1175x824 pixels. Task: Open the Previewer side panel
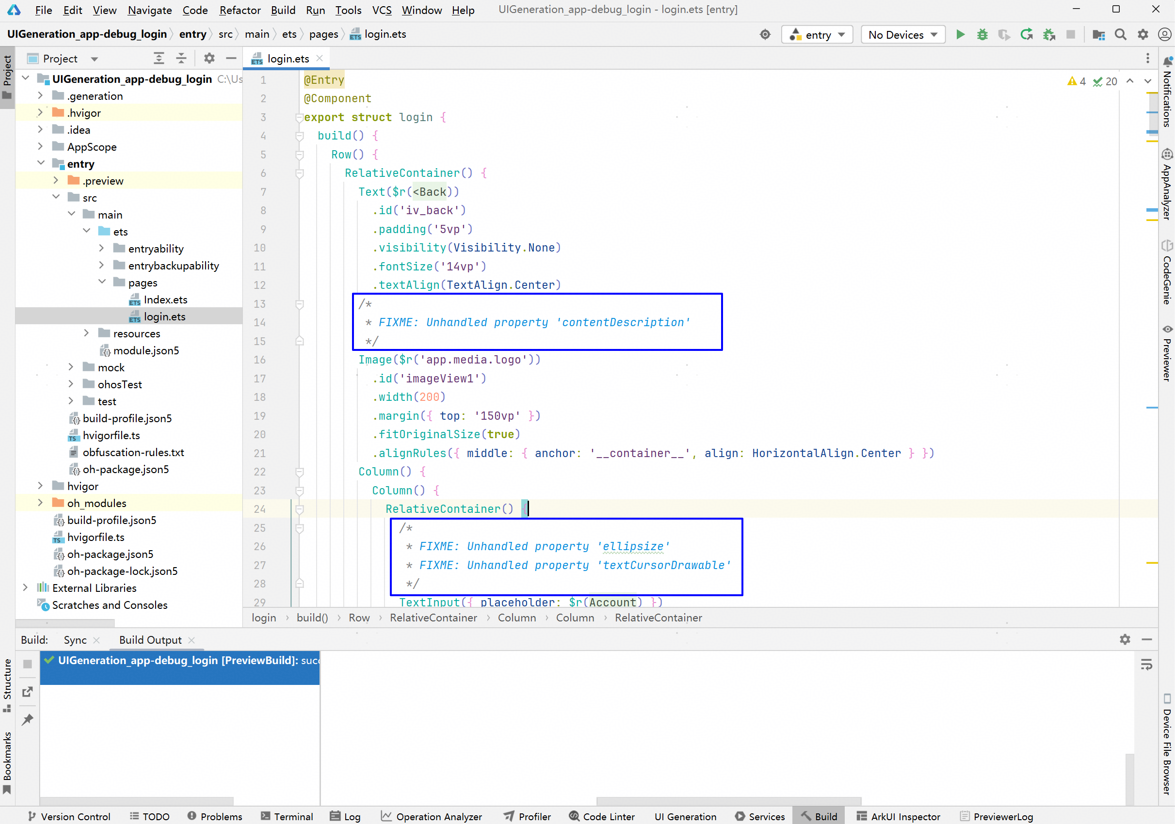(1167, 350)
